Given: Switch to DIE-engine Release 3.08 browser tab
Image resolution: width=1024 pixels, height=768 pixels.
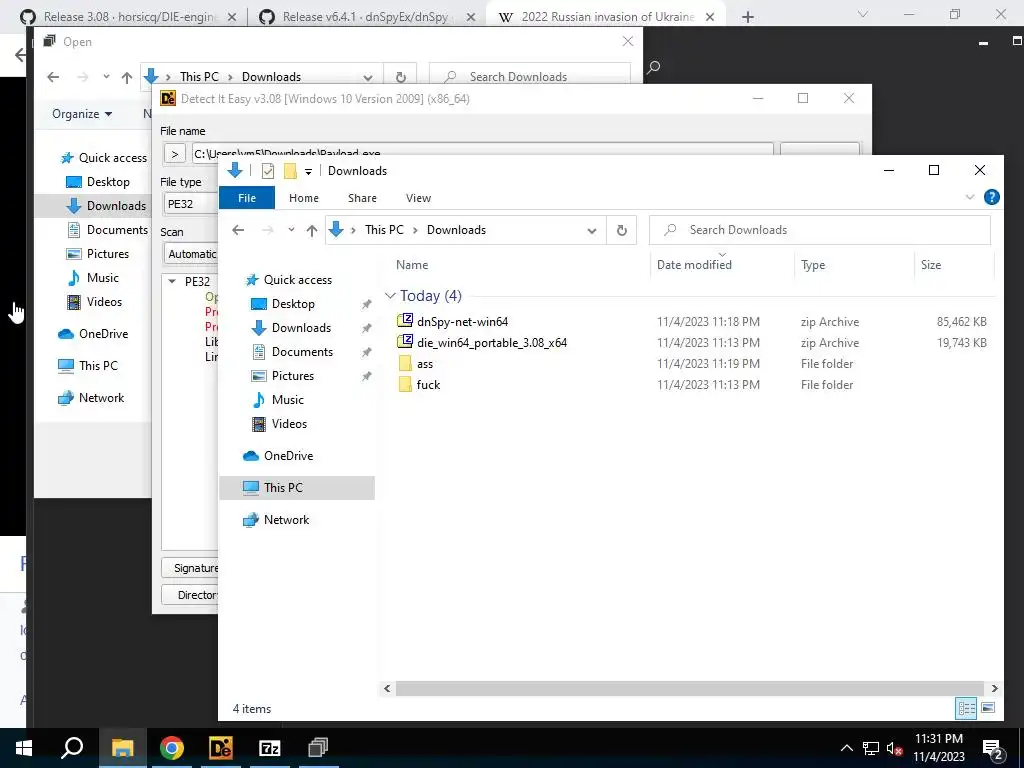Looking at the screenshot, I should pos(129,17).
